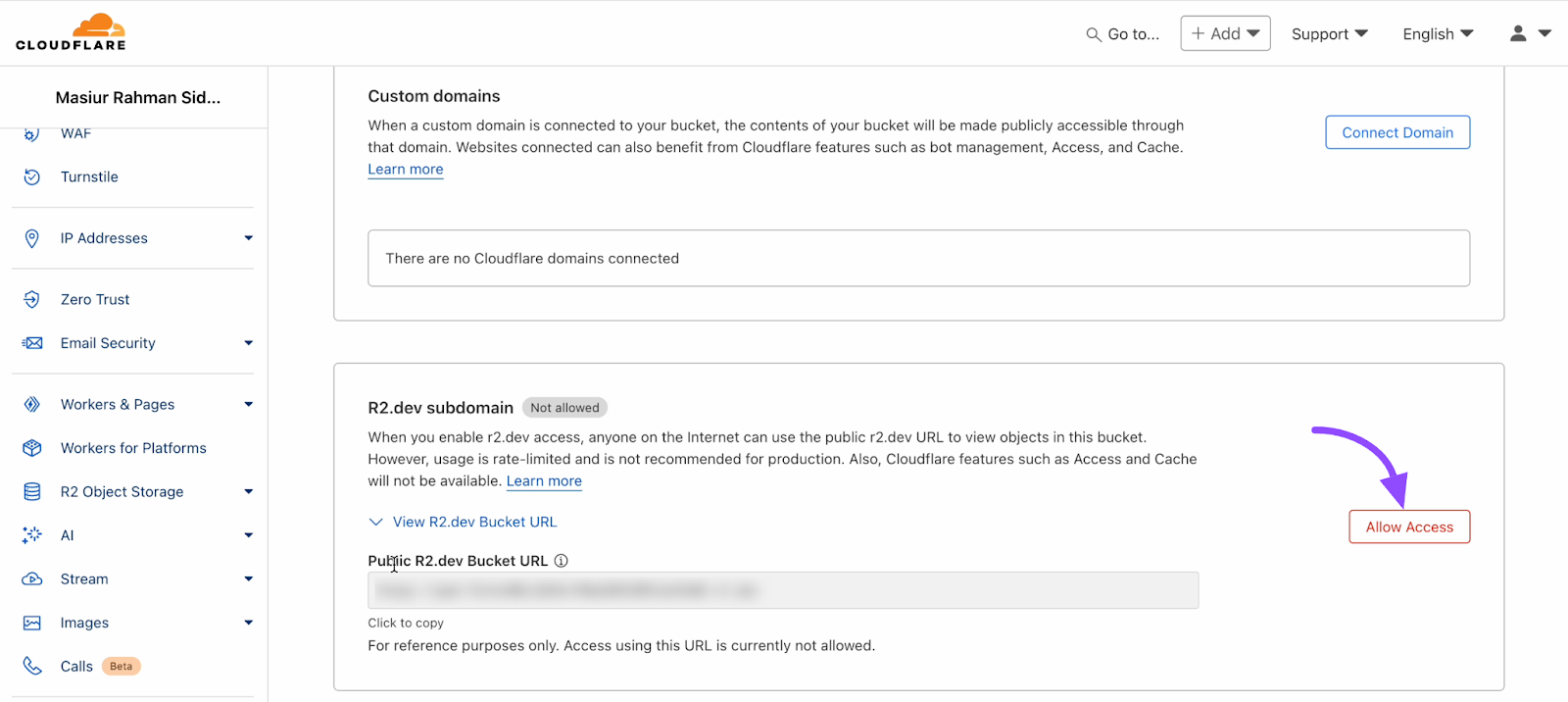Click the IP Addresses pin icon

click(x=32, y=238)
